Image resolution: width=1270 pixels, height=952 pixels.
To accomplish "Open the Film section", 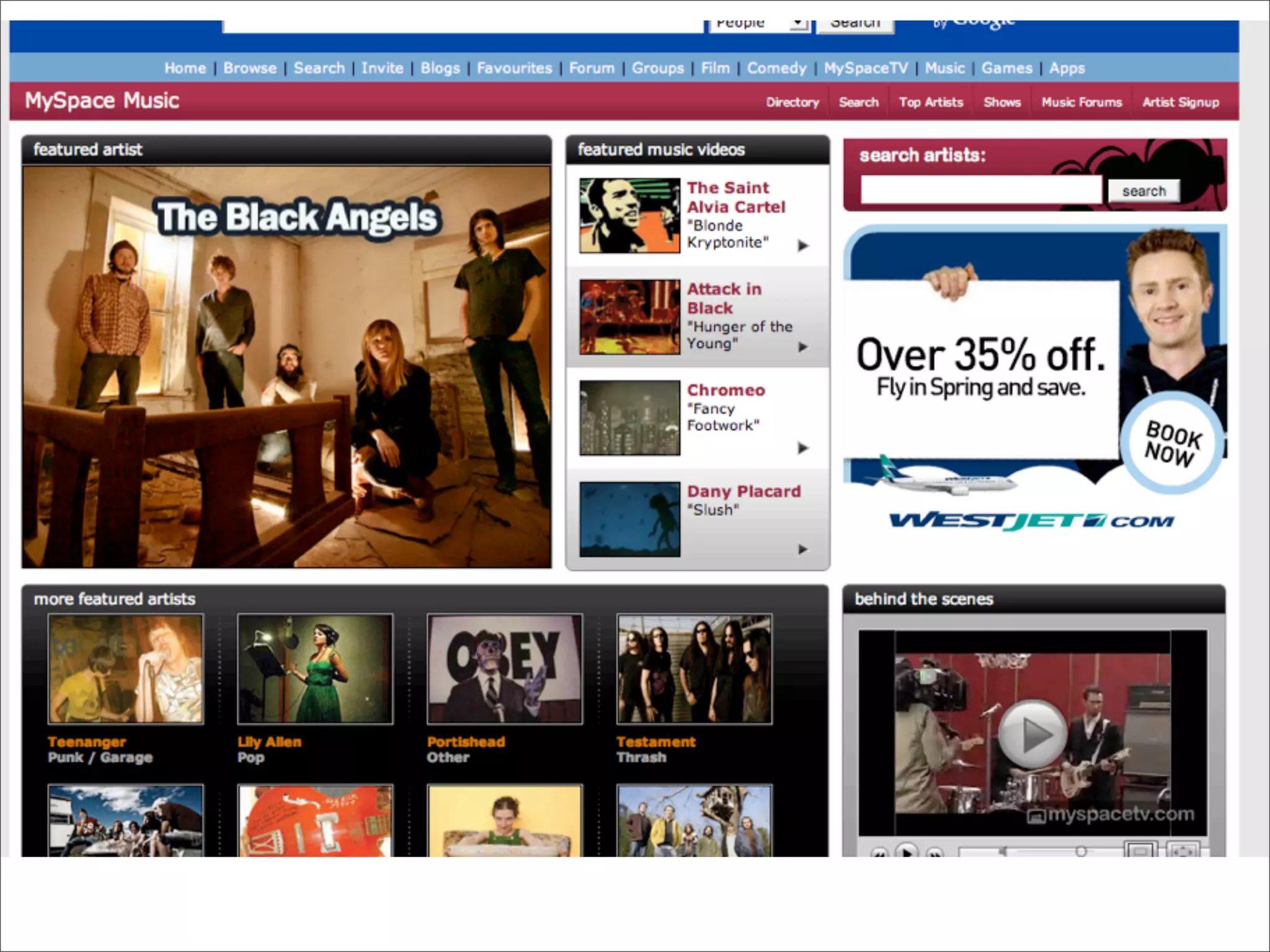I will click(715, 68).
